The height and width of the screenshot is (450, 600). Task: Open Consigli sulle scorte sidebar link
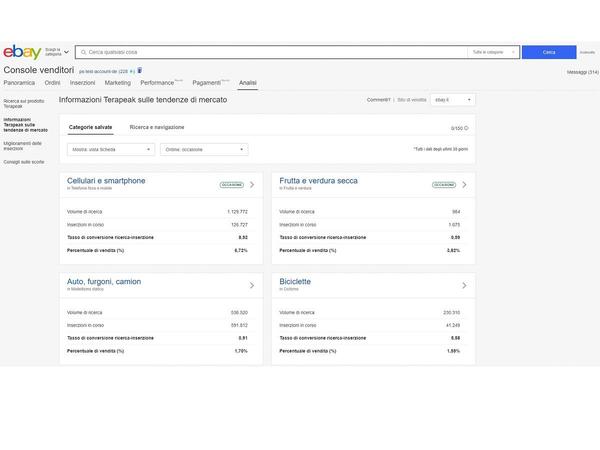[x=24, y=162]
